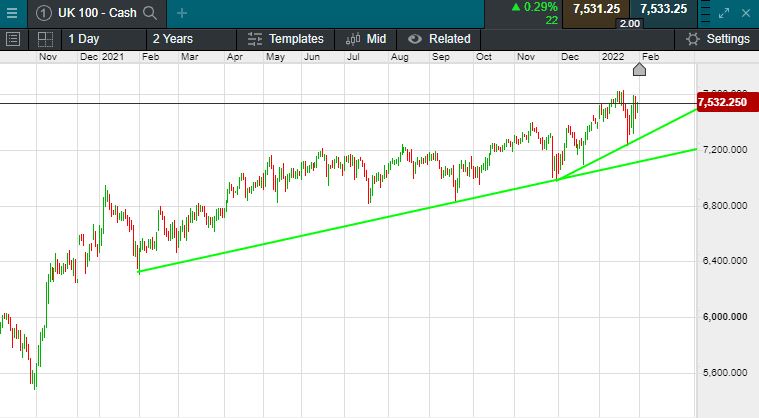
Task: Toggle the Related eye option
Action: pos(414,39)
